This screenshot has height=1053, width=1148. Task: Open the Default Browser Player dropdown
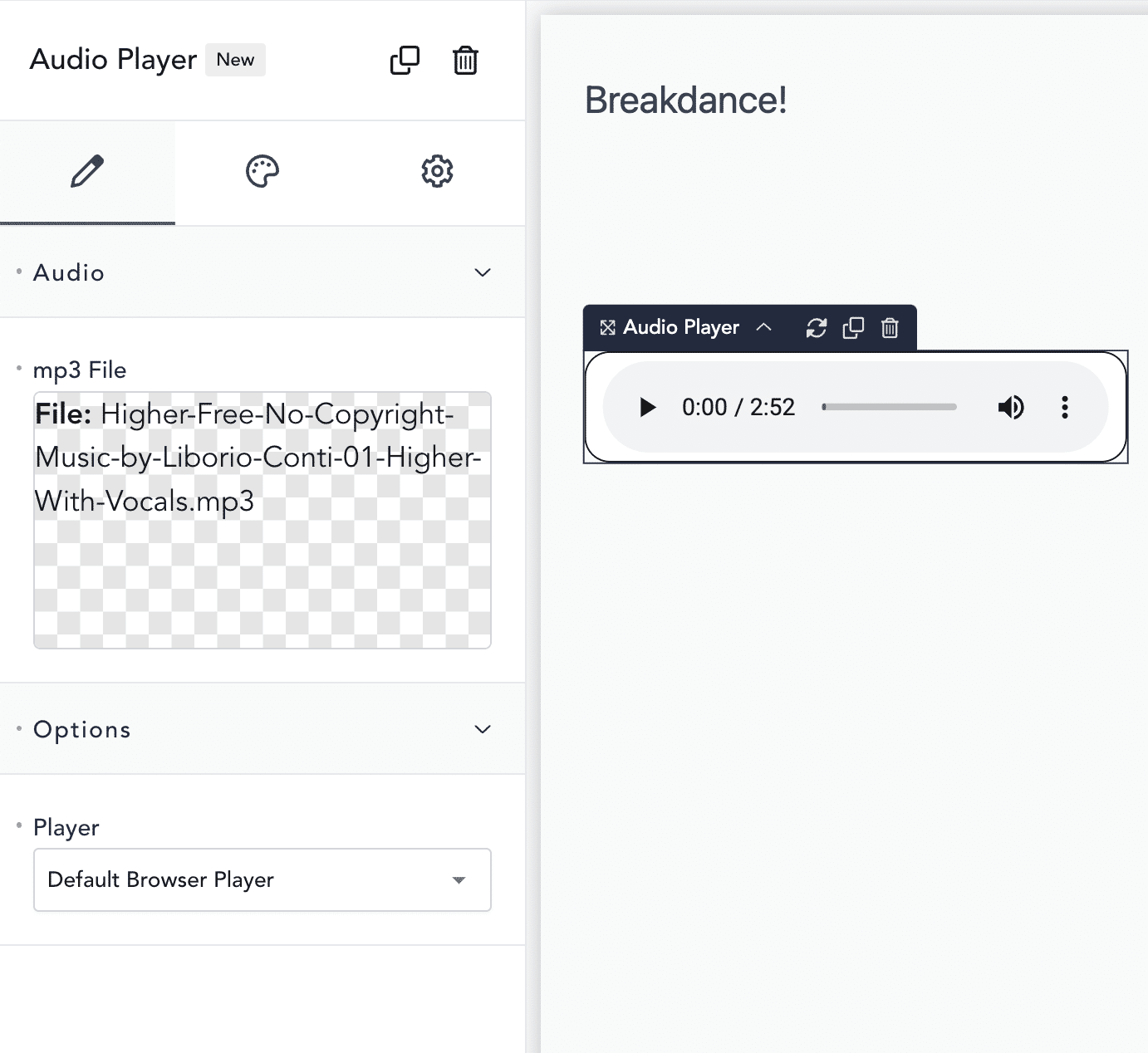[262, 879]
